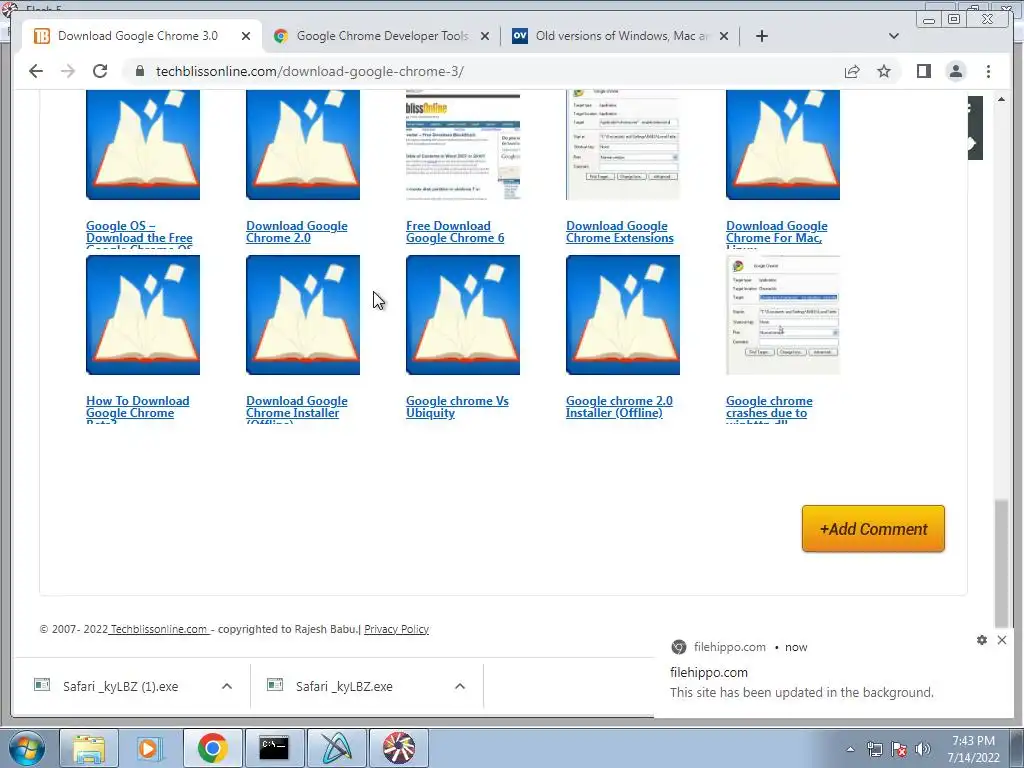The height and width of the screenshot is (768, 1024).
Task: Open Chrome's three-dot menu
Action: click(x=988, y=71)
